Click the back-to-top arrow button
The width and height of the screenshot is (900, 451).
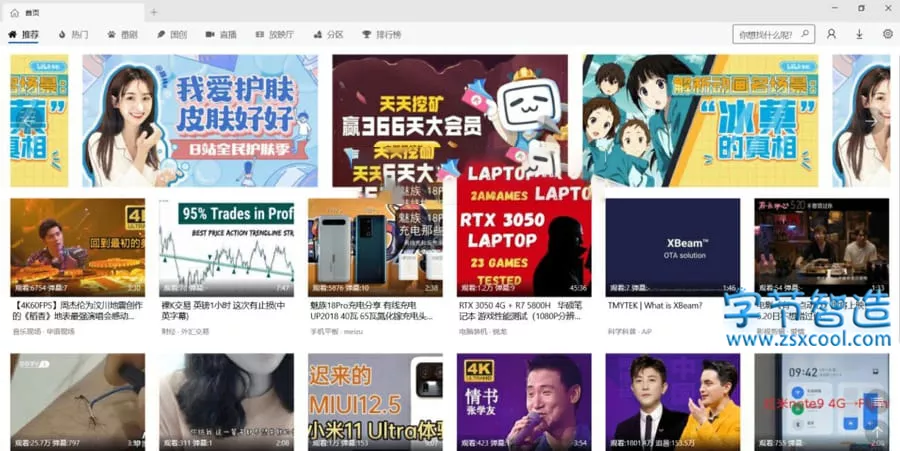878,431
